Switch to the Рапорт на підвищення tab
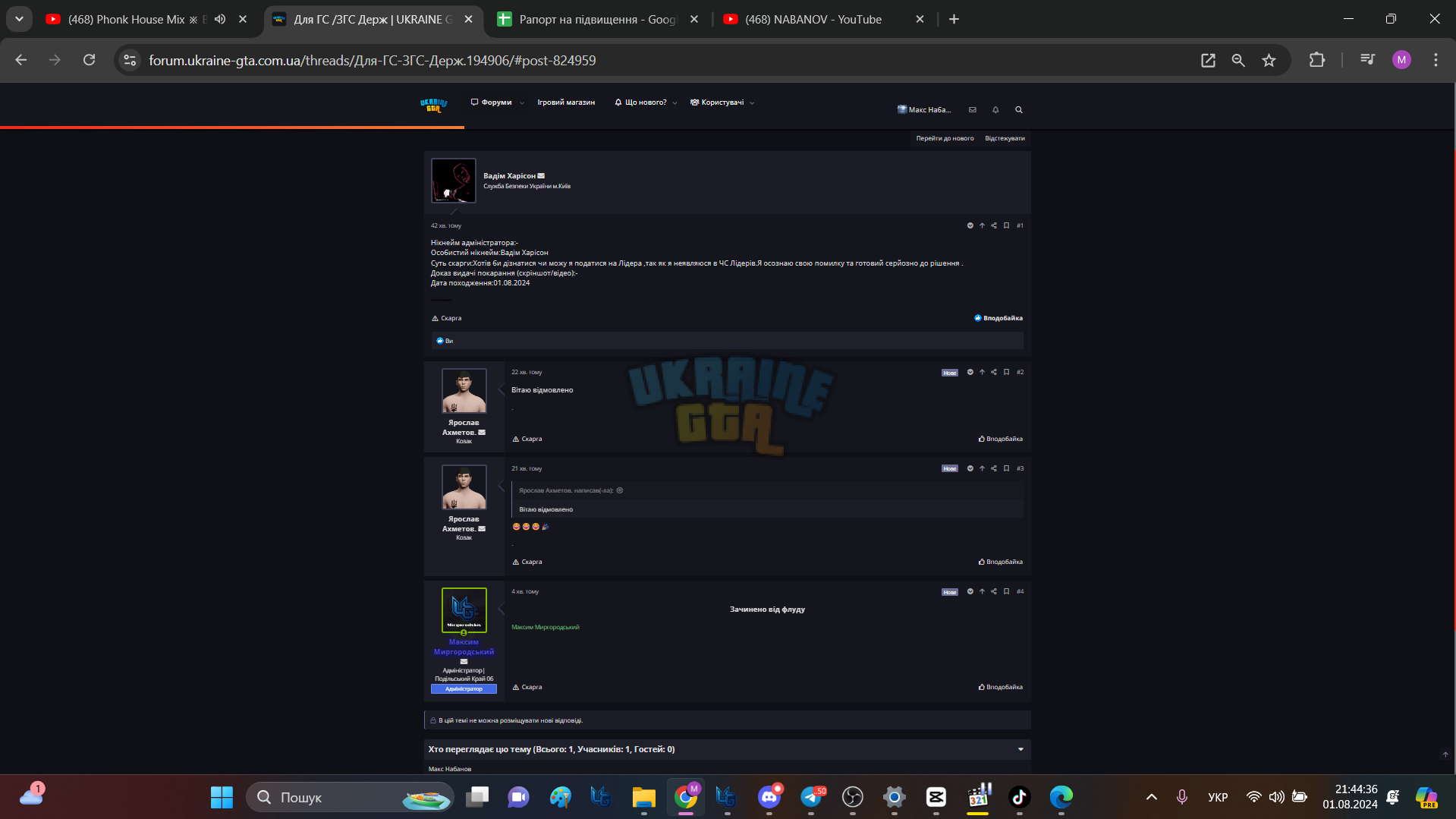Screen dimensions: 1456x819 [x=599, y=19]
